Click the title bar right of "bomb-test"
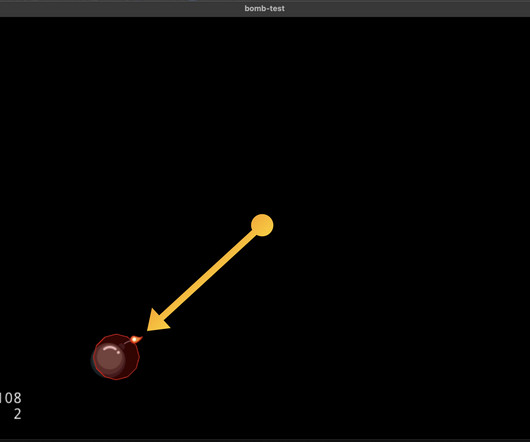530x442 pixels. pos(406,8)
